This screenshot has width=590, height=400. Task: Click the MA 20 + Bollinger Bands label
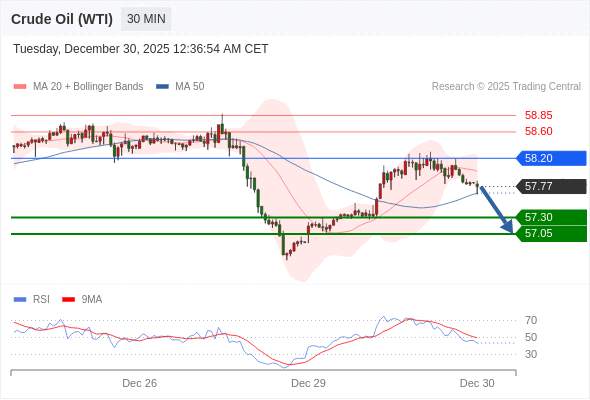tap(88, 87)
